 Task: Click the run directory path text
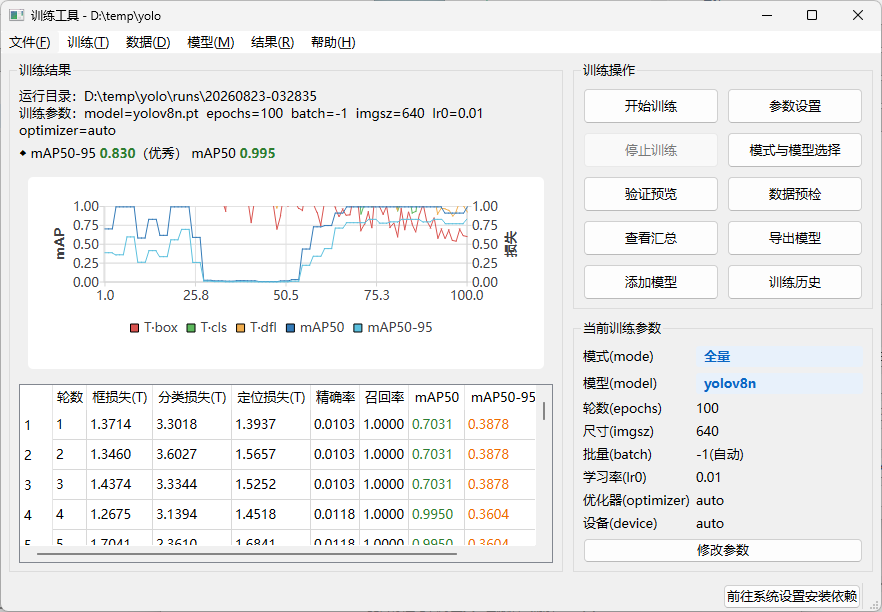[200, 96]
